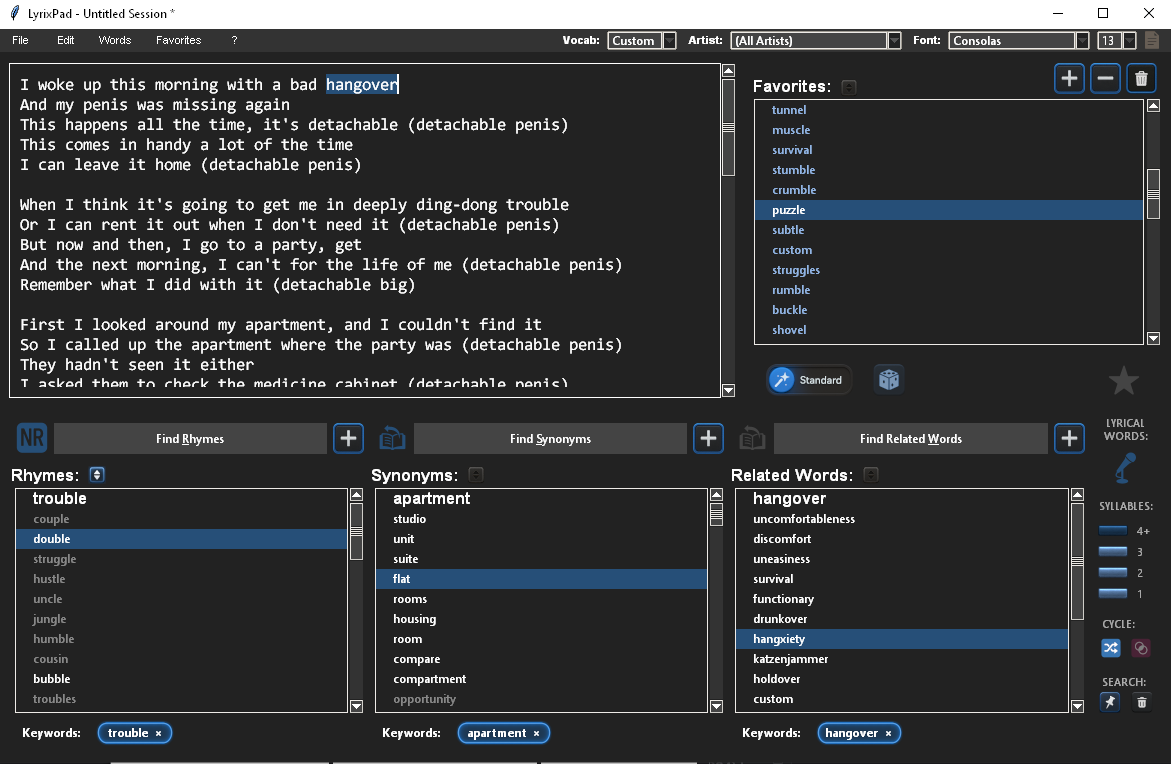Viewport: 1171px width, 764px height.
Task: Click the page icon beside the font size
Action: [1152, 40]
